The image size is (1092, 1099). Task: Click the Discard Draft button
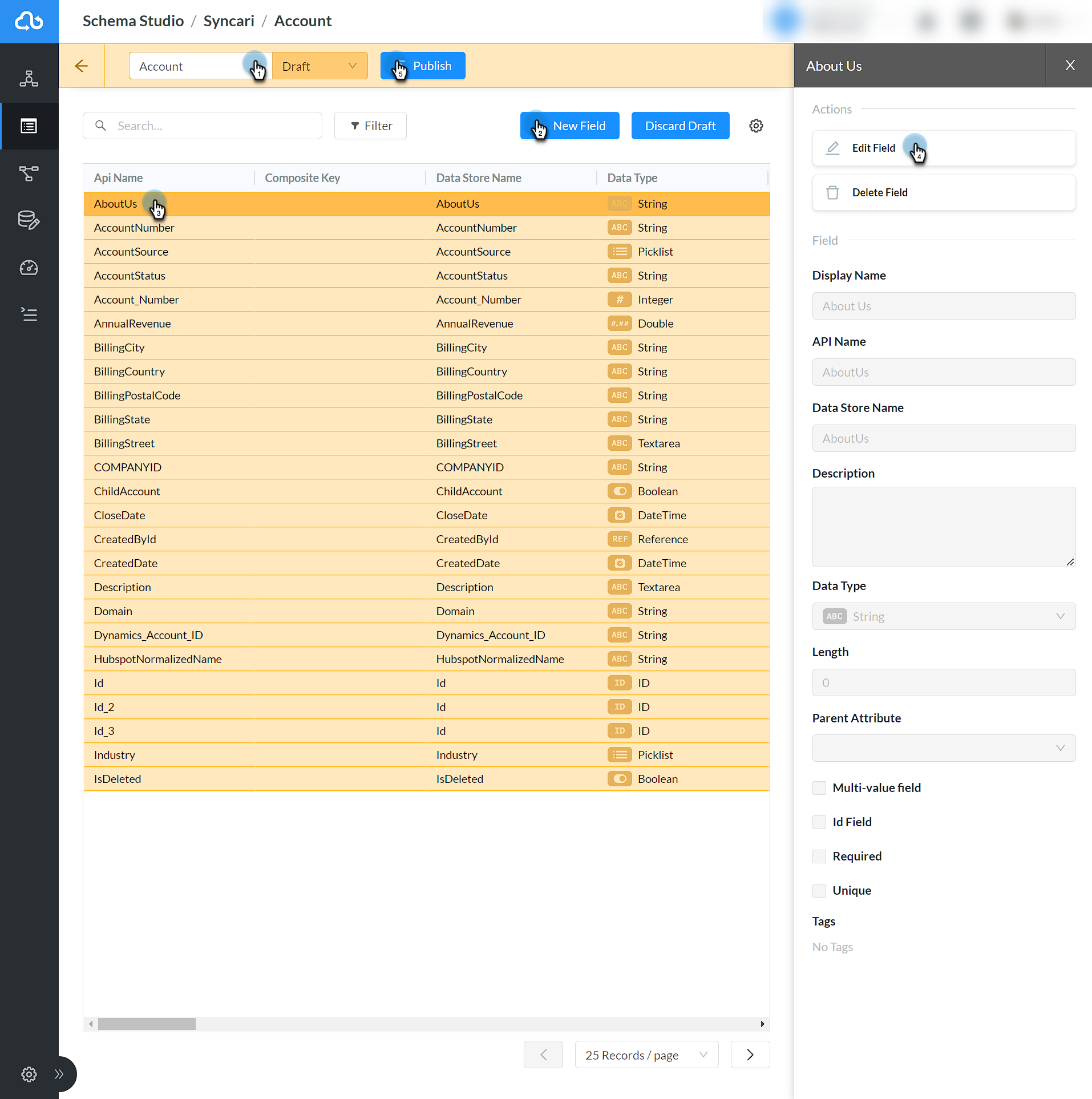click(x=680, y=126)
